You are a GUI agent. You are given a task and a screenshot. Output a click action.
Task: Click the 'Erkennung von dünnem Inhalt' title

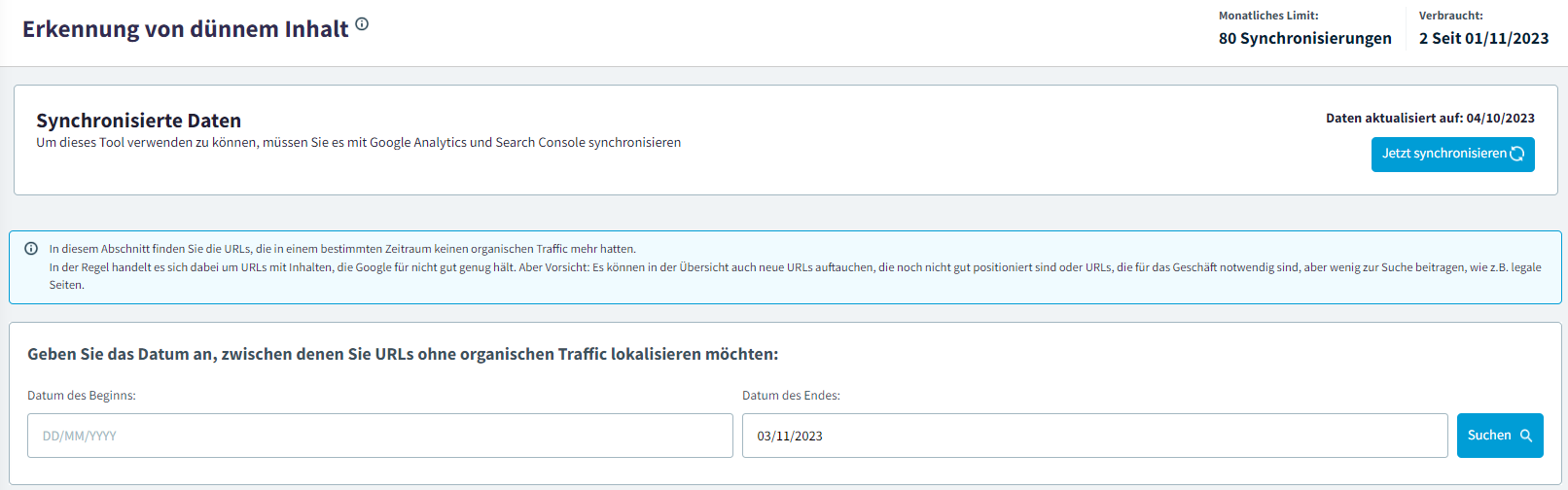click(x=185, y=29)
